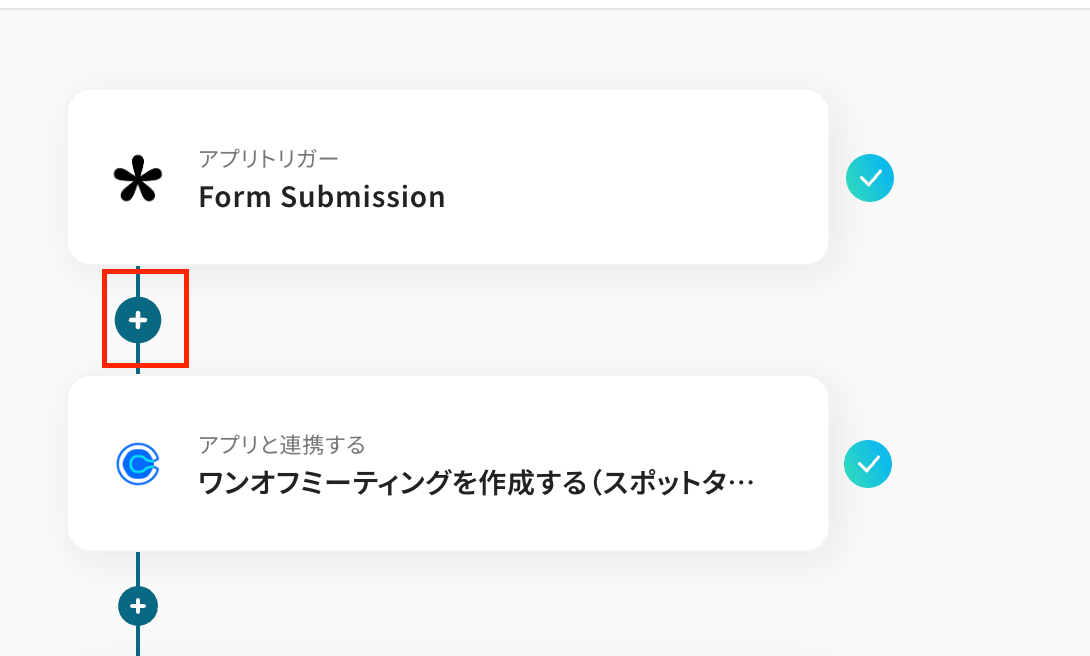Click the "アプリと連携する" label
The height and width of the screenshot is (656, 1090).
click(282, 444)
